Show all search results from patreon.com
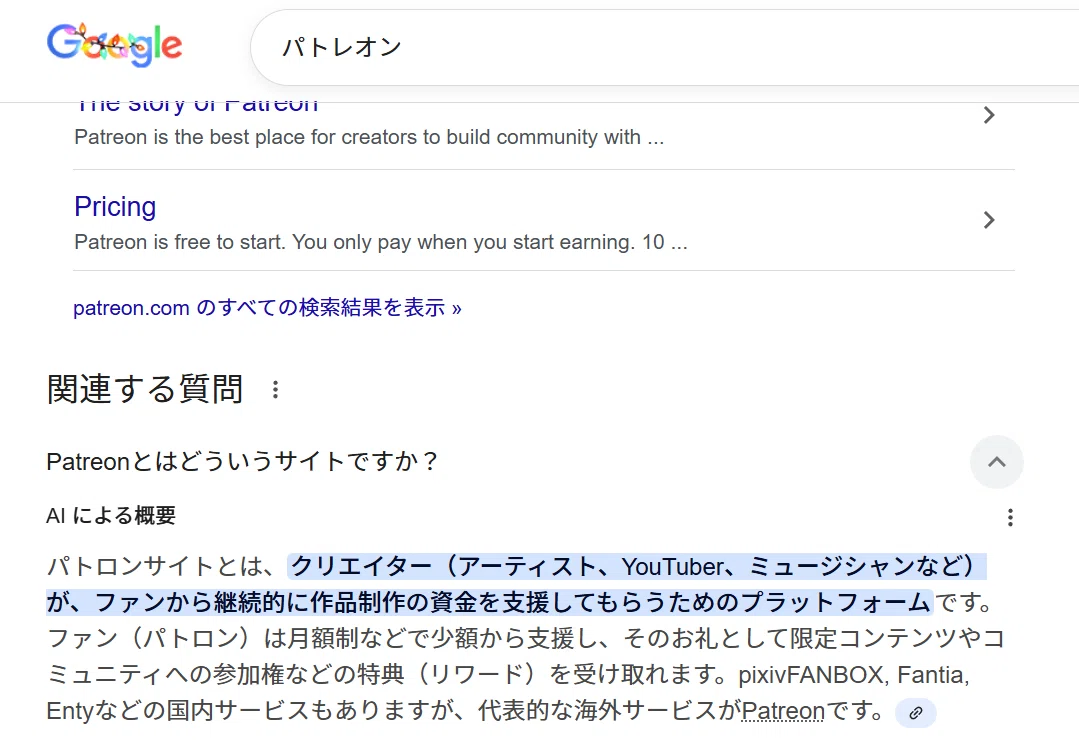1079x742 pixels. 267,308
